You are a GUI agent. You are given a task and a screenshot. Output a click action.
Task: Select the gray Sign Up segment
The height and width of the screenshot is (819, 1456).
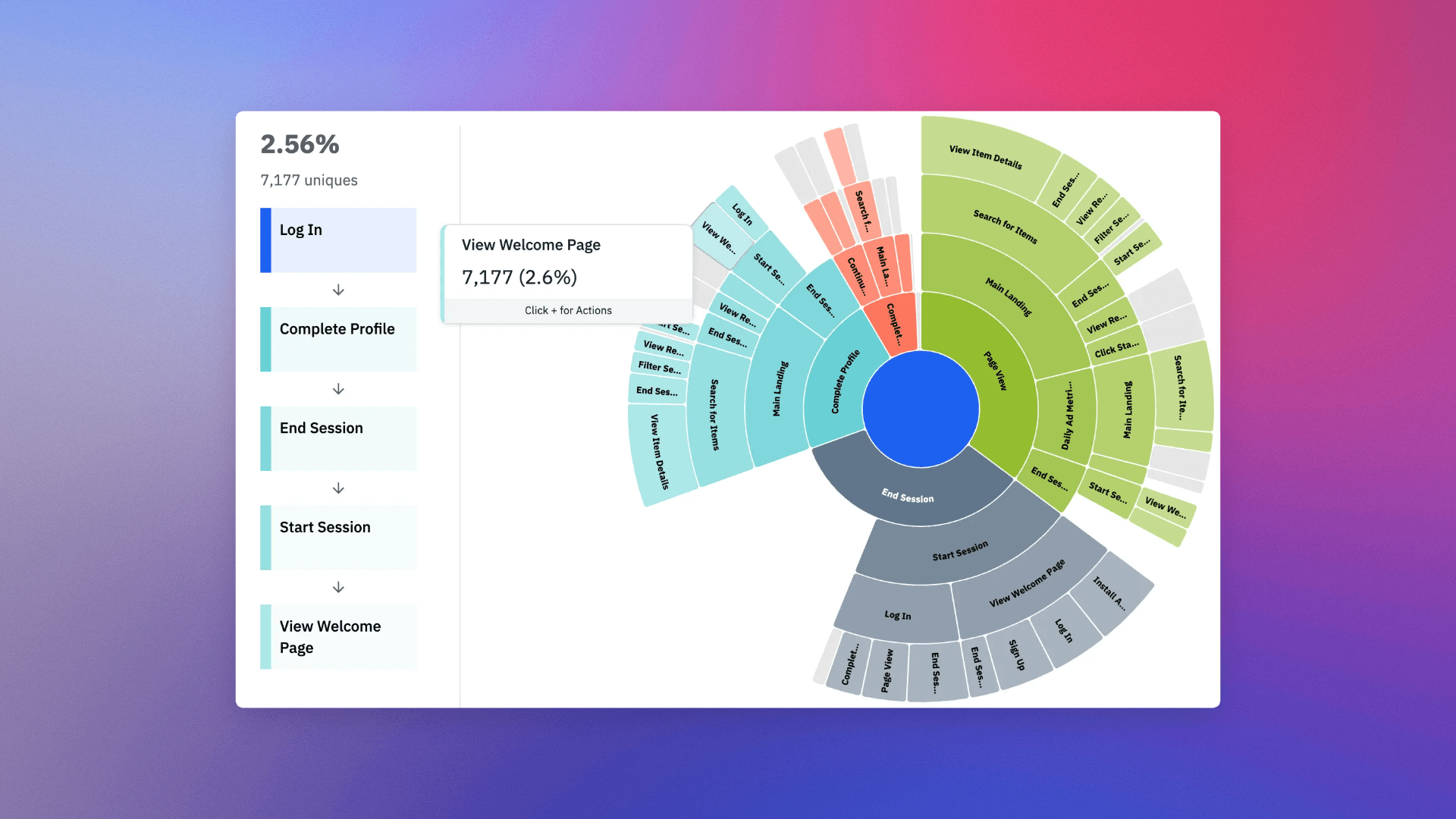coord(1017,654)
